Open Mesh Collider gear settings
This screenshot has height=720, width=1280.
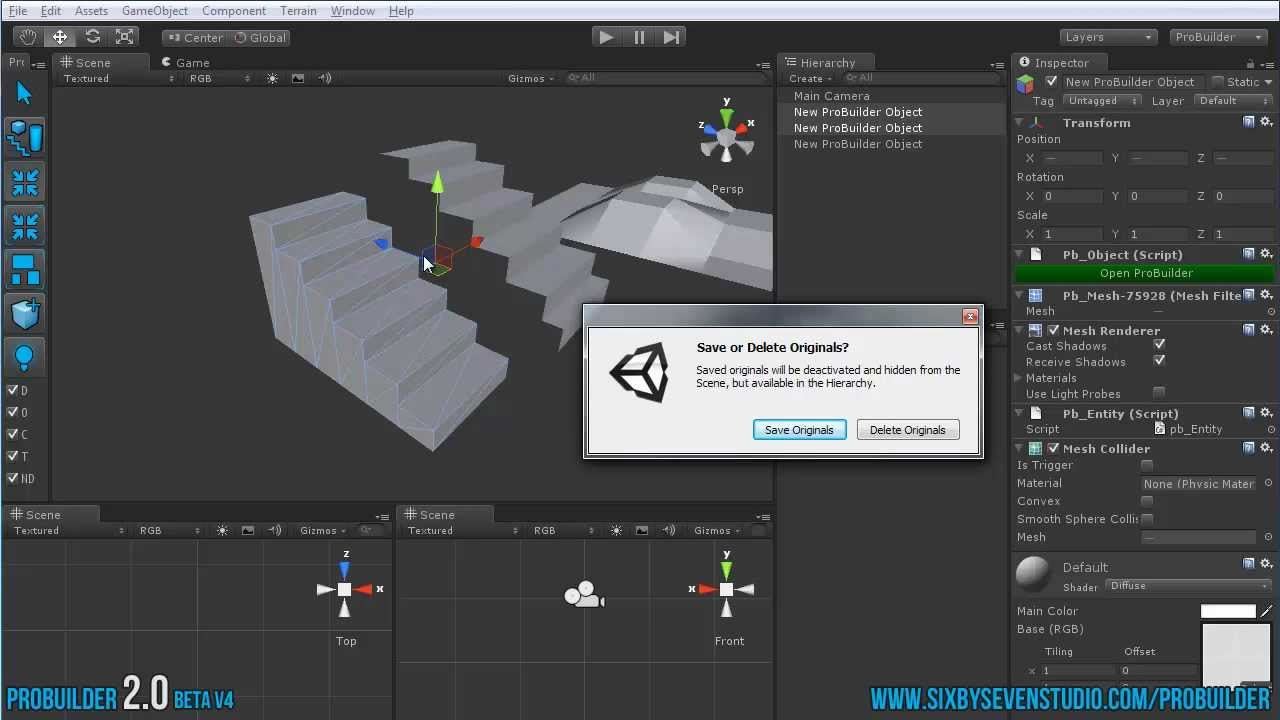click(1266, 448)
